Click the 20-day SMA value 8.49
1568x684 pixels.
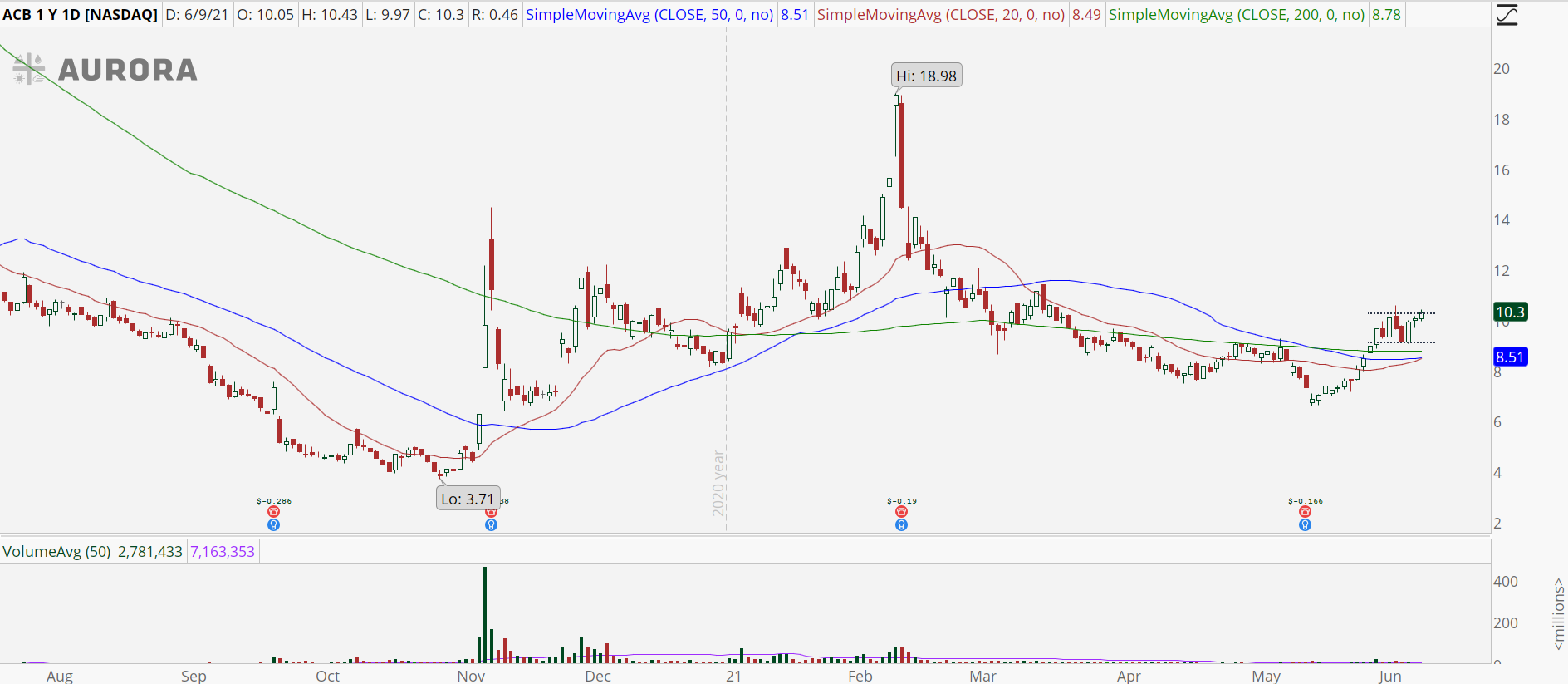tap(1086, 15)
